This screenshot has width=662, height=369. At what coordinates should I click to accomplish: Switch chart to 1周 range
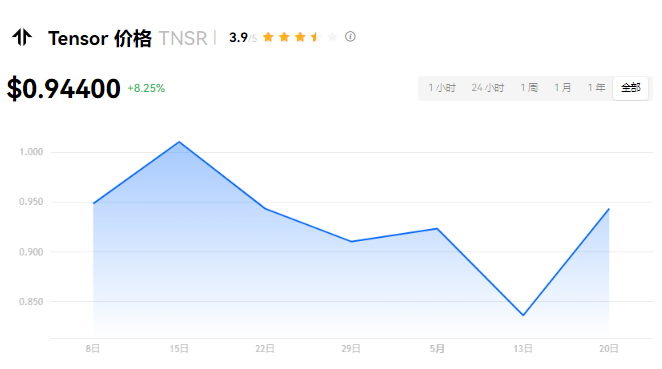529,88
